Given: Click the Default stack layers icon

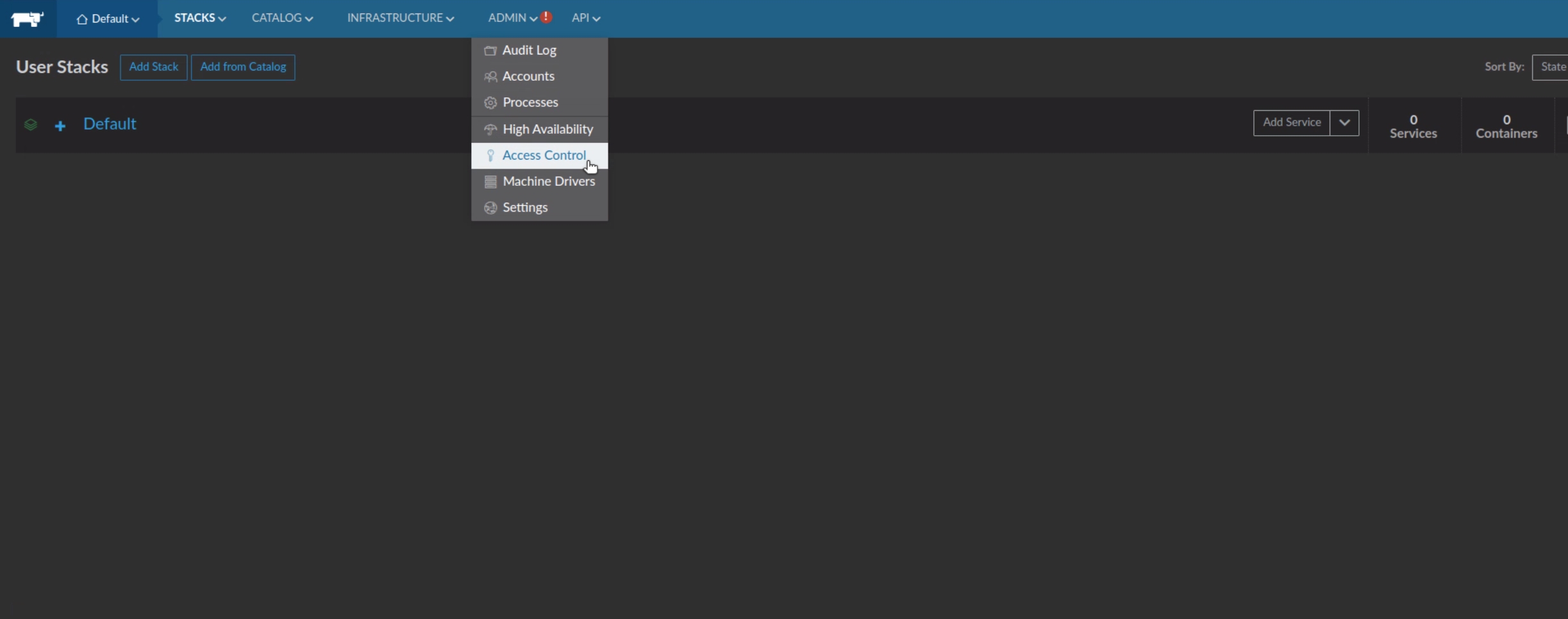Looking at the screenshot, I should (31, 124).
